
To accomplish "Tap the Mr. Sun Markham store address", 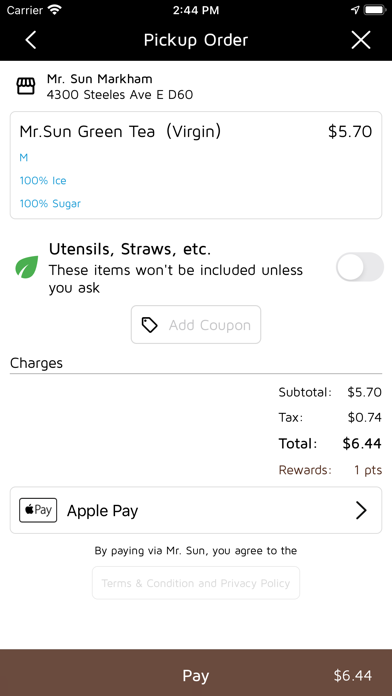I will coord(120,95).
